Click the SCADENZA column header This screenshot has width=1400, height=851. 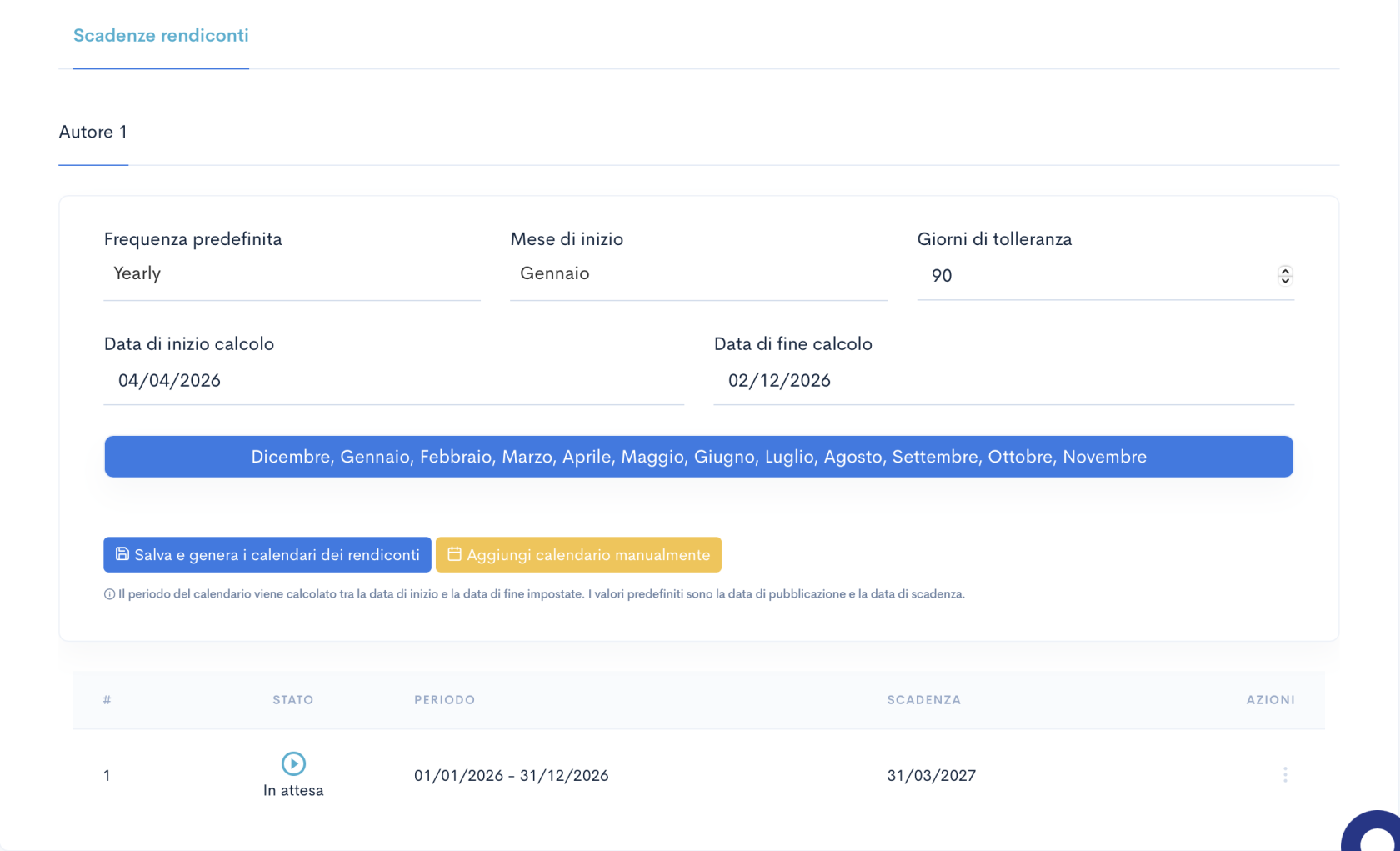924,700
